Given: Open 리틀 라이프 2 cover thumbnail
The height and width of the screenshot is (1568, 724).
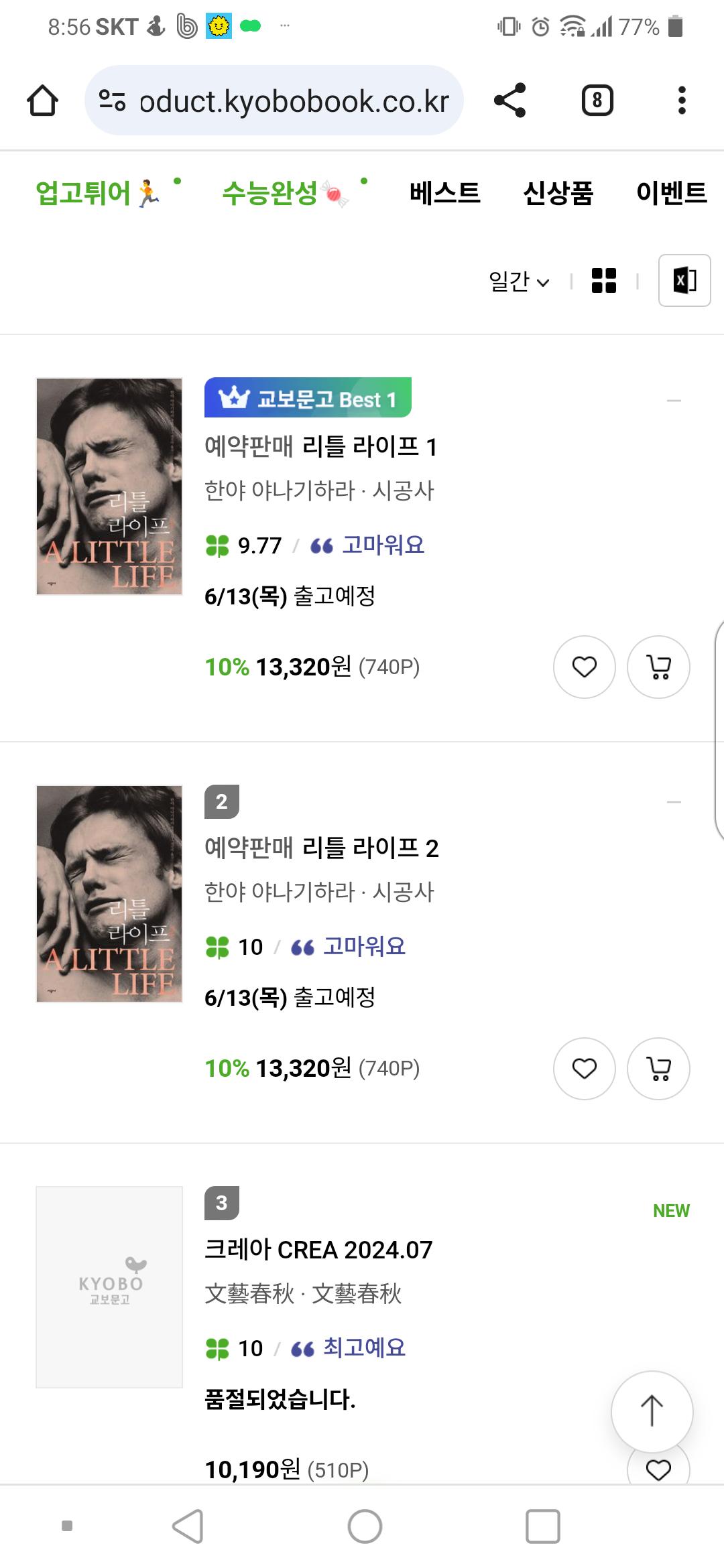Looking at the screenshot, I should [109, 894].
